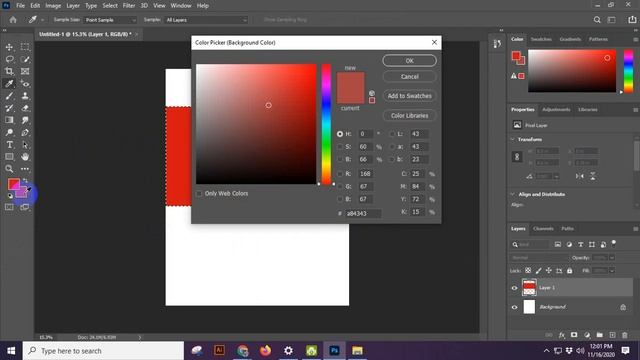Click Cancel in the Color Picker
Image resolution: width=640 pixels, height=360 pixels.
pos(409,77)
